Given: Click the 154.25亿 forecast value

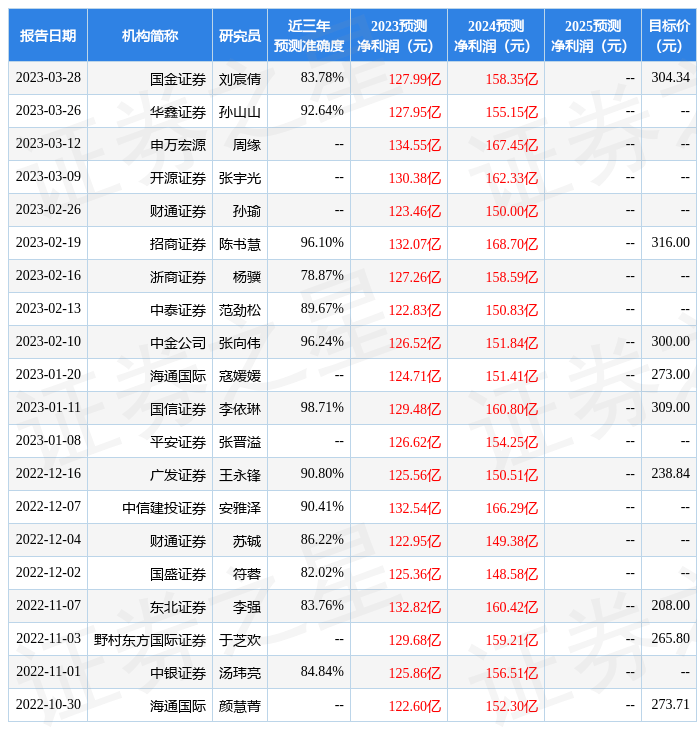Looking at the screenshot, I should pos(512,443).
